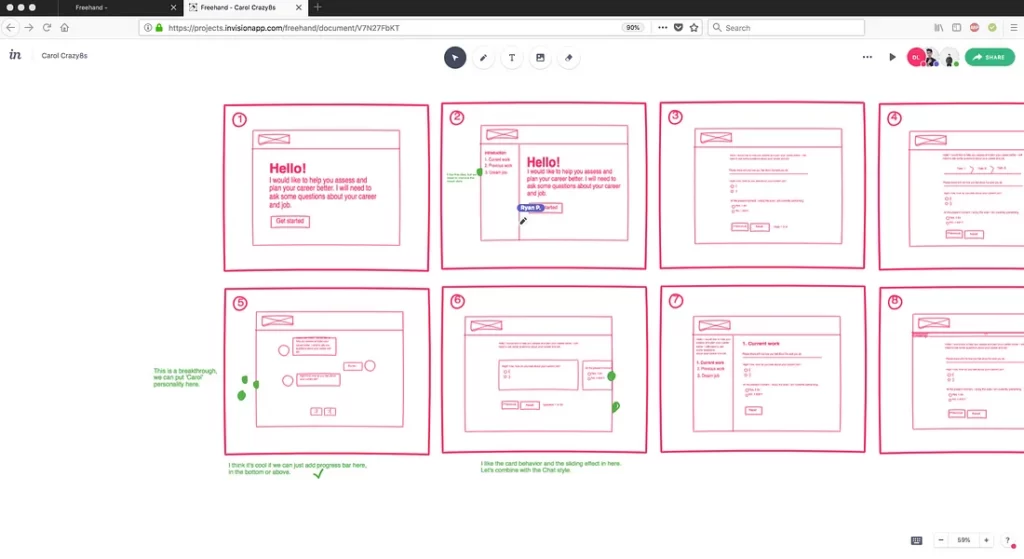Click the Pocket save icon
1024x559 pixels.
(x=679, y=27)
